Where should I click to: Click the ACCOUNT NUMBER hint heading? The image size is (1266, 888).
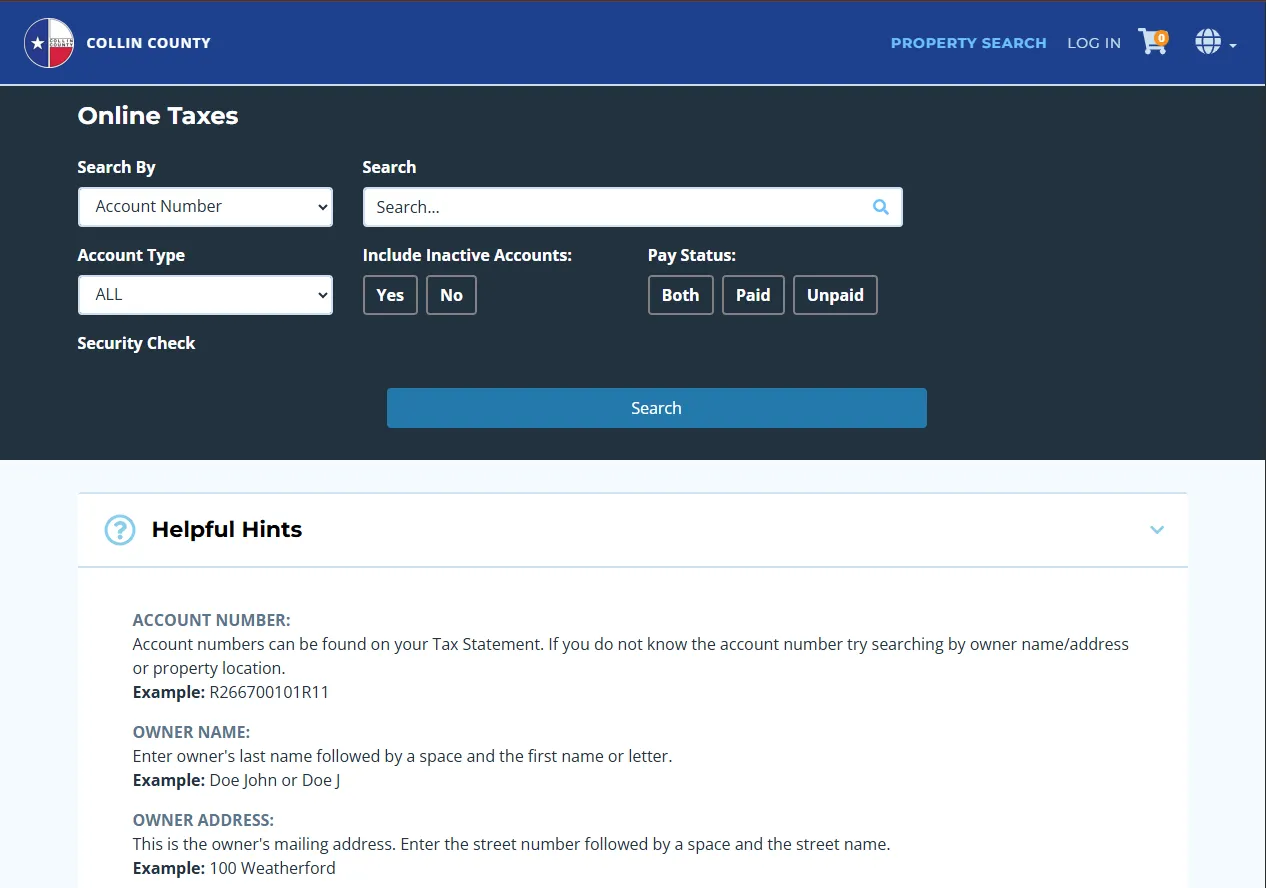(211, 620)
